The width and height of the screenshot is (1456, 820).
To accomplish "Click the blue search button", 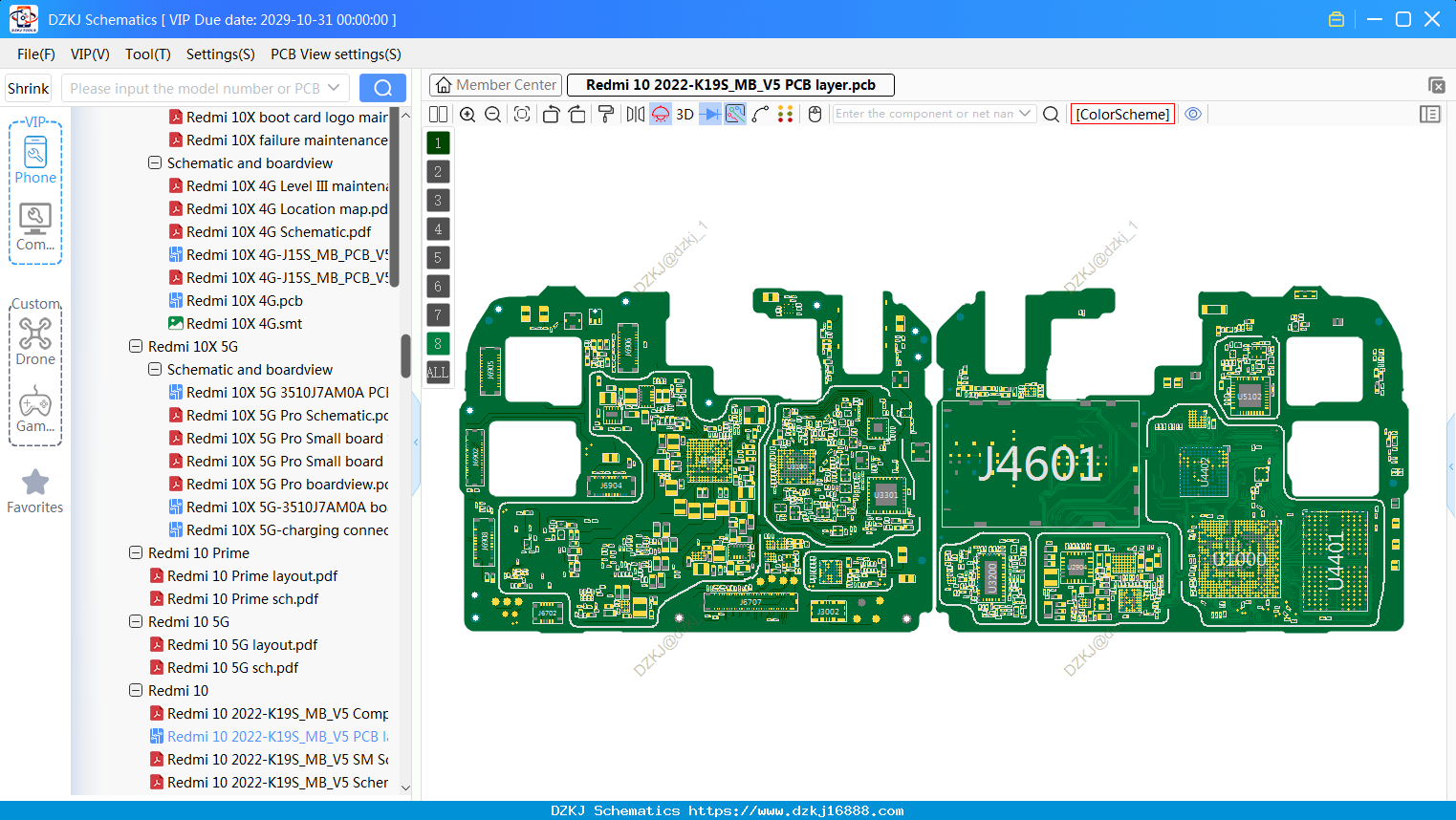I will coord(382,88).
